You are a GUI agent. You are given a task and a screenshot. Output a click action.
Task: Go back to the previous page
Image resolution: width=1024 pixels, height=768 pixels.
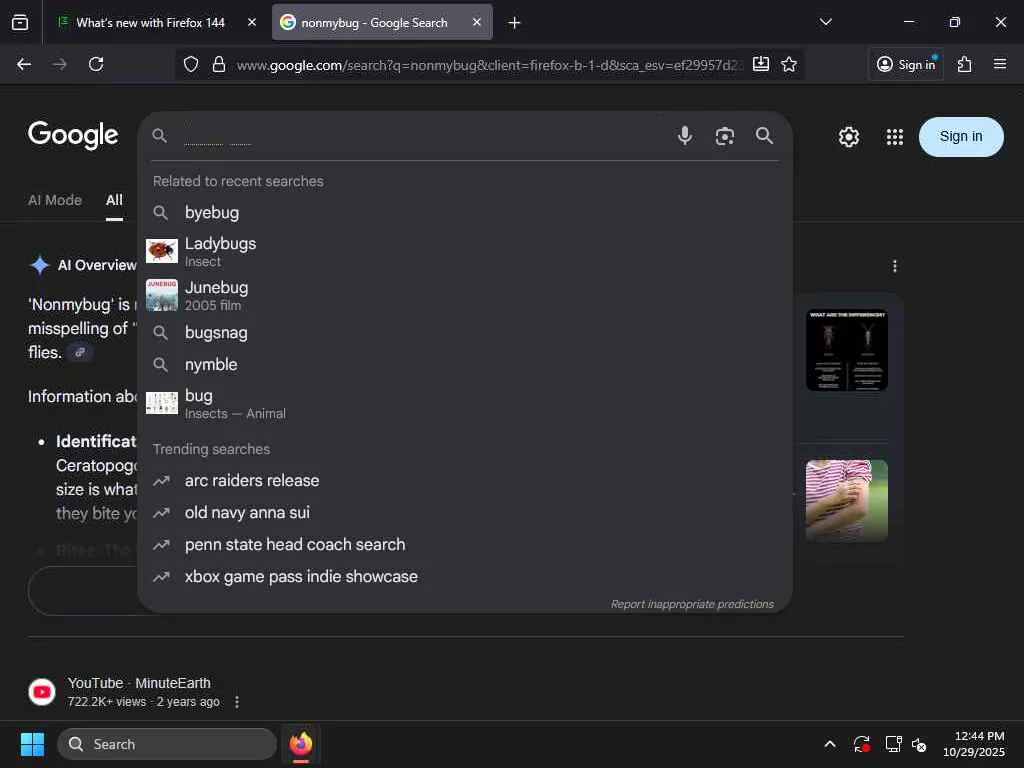(x=24, y=64)
